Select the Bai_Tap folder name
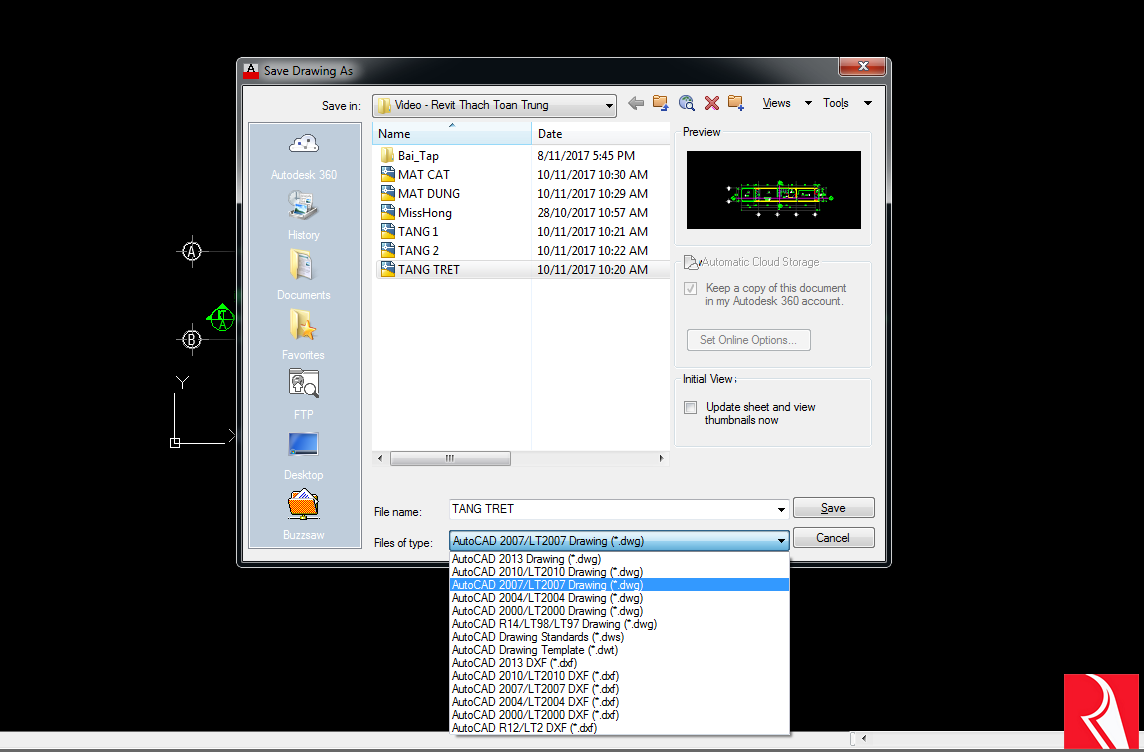The width and height of the screenshot is (1144, 752). tap(418, 156)
